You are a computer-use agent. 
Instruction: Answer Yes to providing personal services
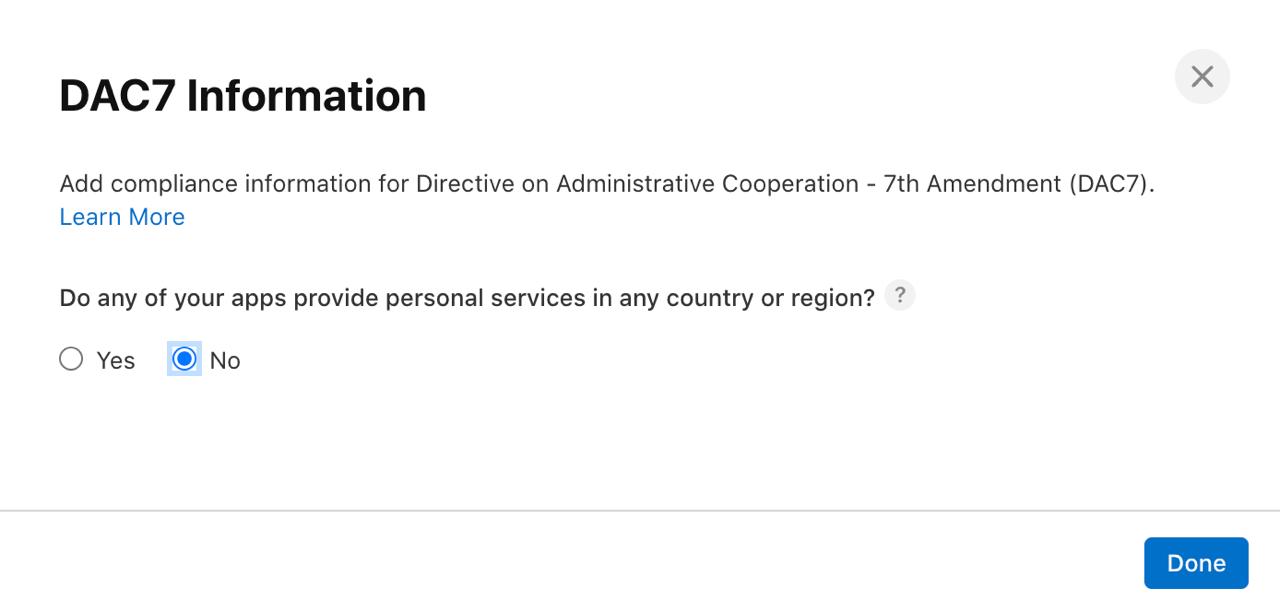(71, 359)
